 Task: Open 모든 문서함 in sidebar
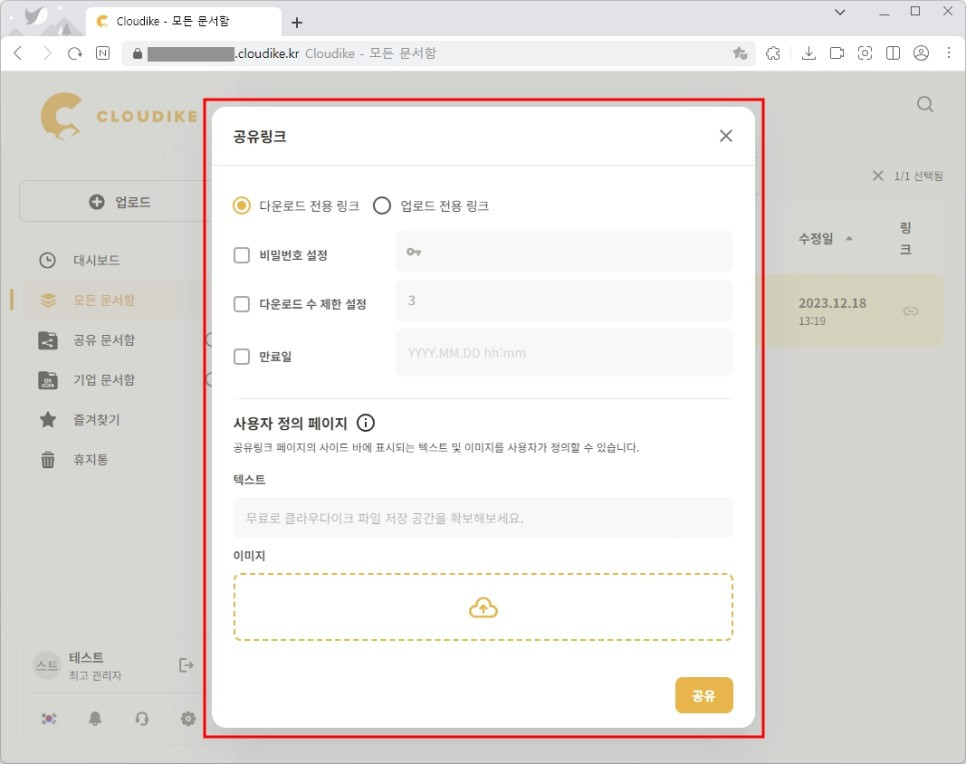104,300
